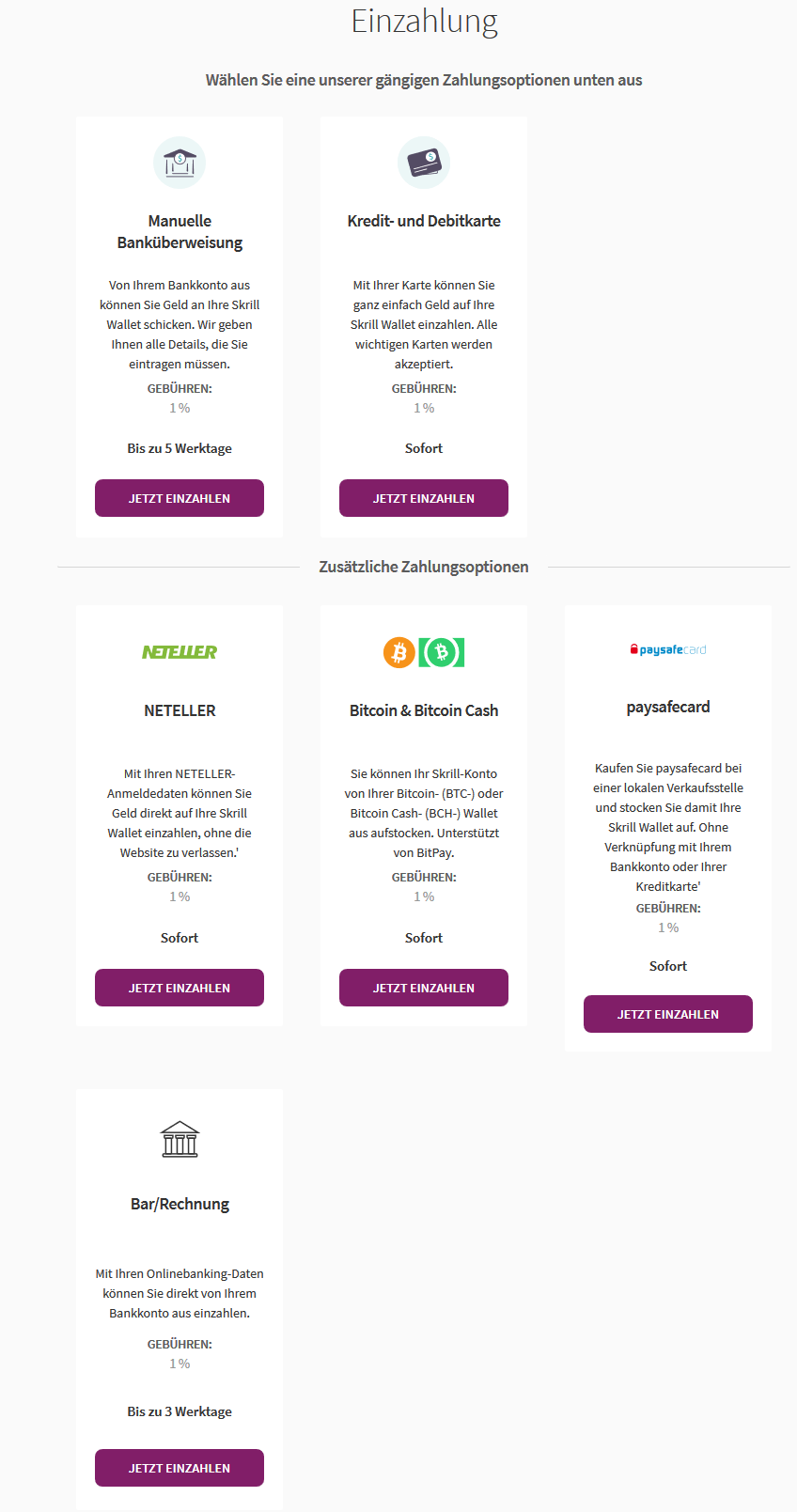Deposit using the paysafecard button
This screenshot has width=797, height=1512.
click(668, 1014)
